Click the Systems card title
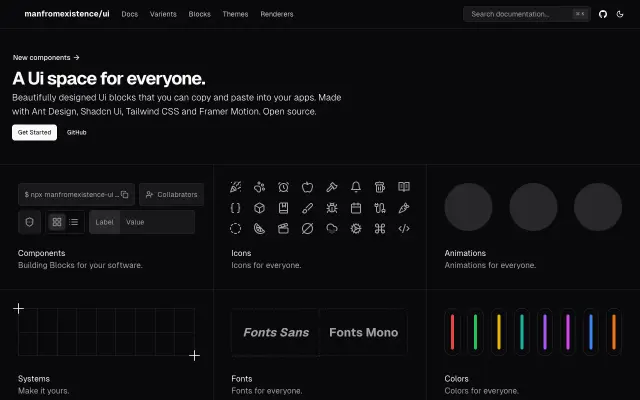 tap(34, 379)
